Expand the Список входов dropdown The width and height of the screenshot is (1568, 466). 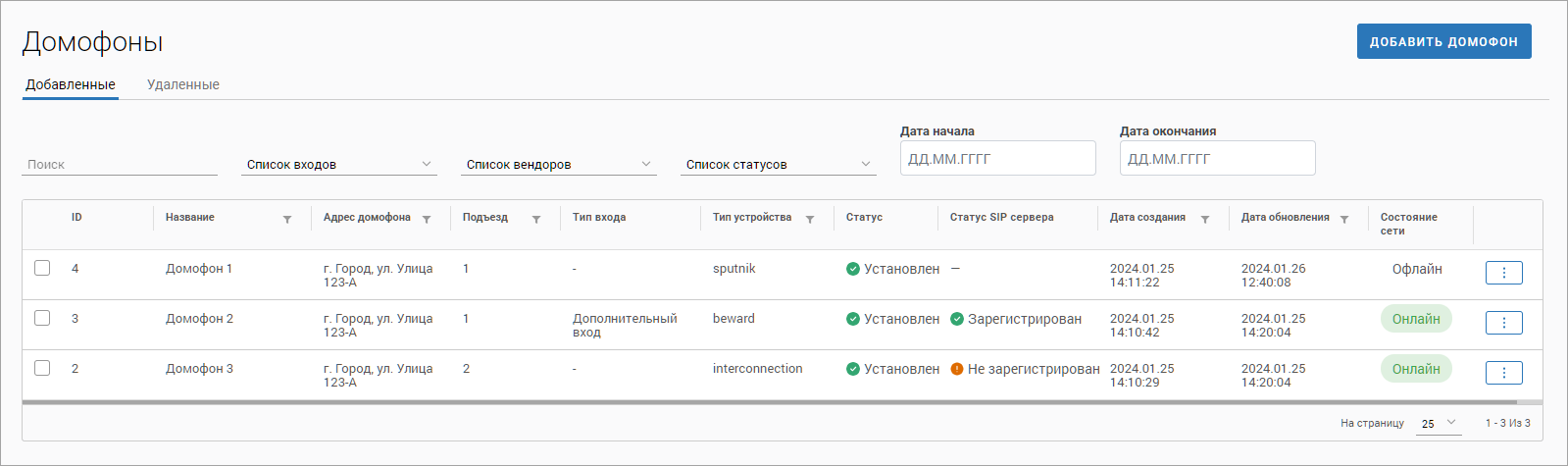[x=339, y=164]
